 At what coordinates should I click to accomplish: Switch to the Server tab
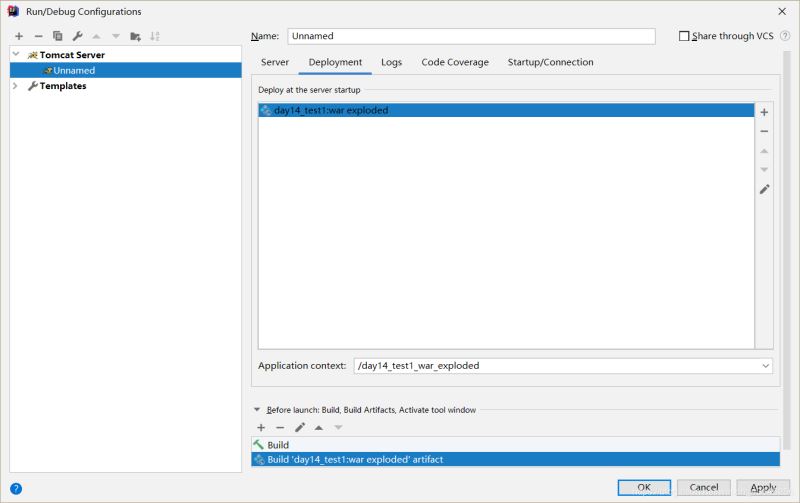tap(275, 62)
